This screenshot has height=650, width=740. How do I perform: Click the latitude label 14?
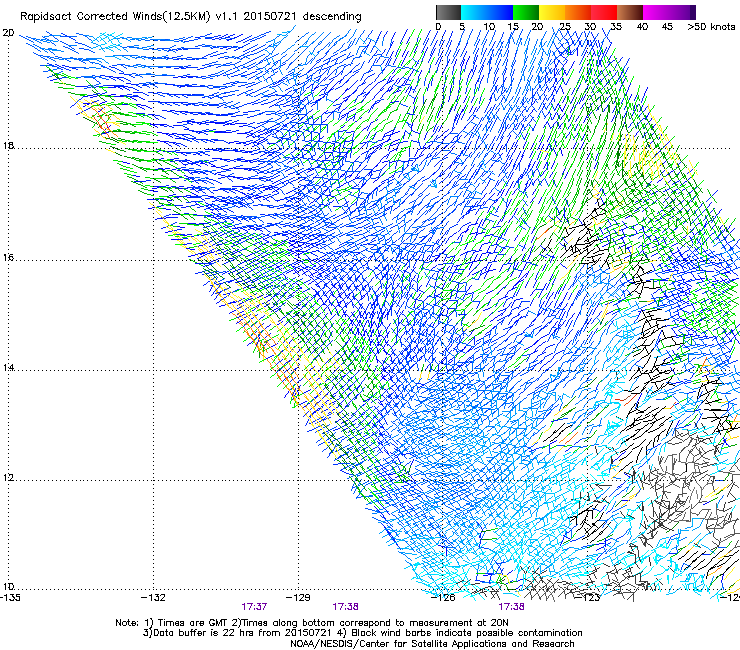(8, 368)
